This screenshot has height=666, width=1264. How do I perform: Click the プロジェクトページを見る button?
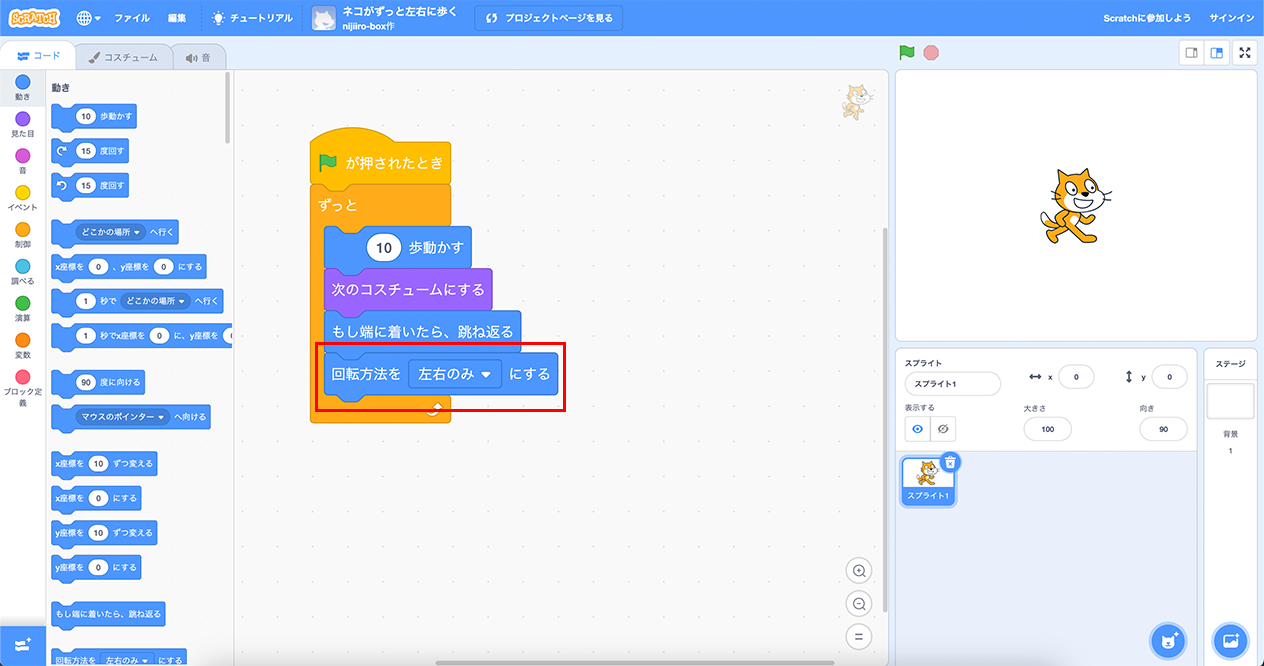pos(548,18)
